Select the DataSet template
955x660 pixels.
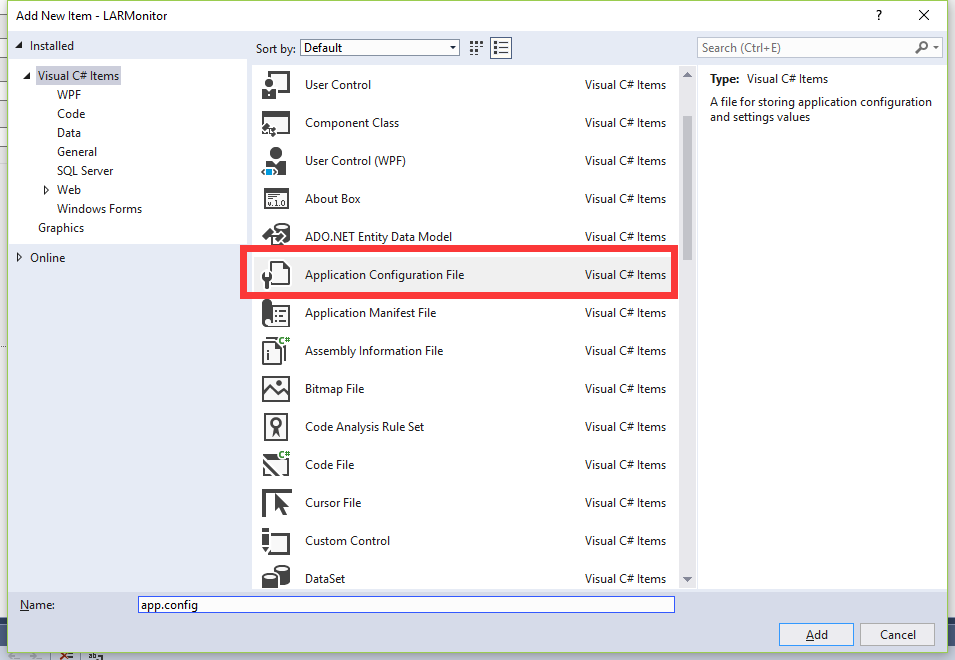tap(327, 579)
